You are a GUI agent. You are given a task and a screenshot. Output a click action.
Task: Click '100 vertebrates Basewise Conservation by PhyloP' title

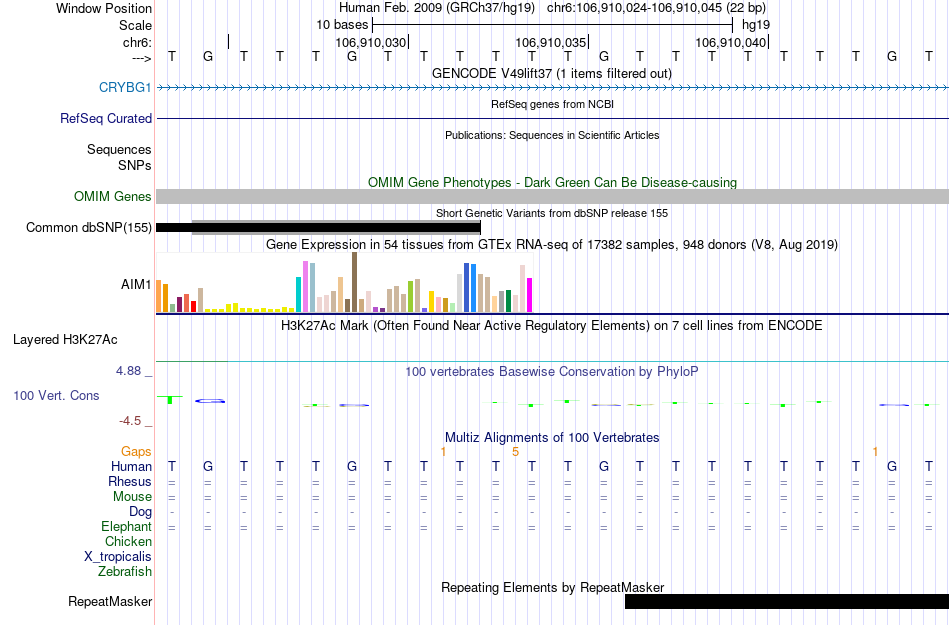(552, 371)
